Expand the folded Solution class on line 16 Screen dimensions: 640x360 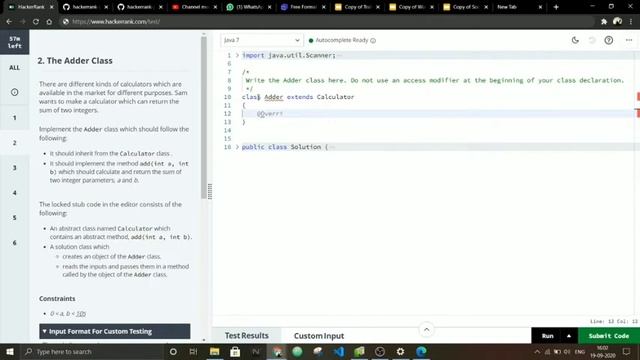coord(237,147)
